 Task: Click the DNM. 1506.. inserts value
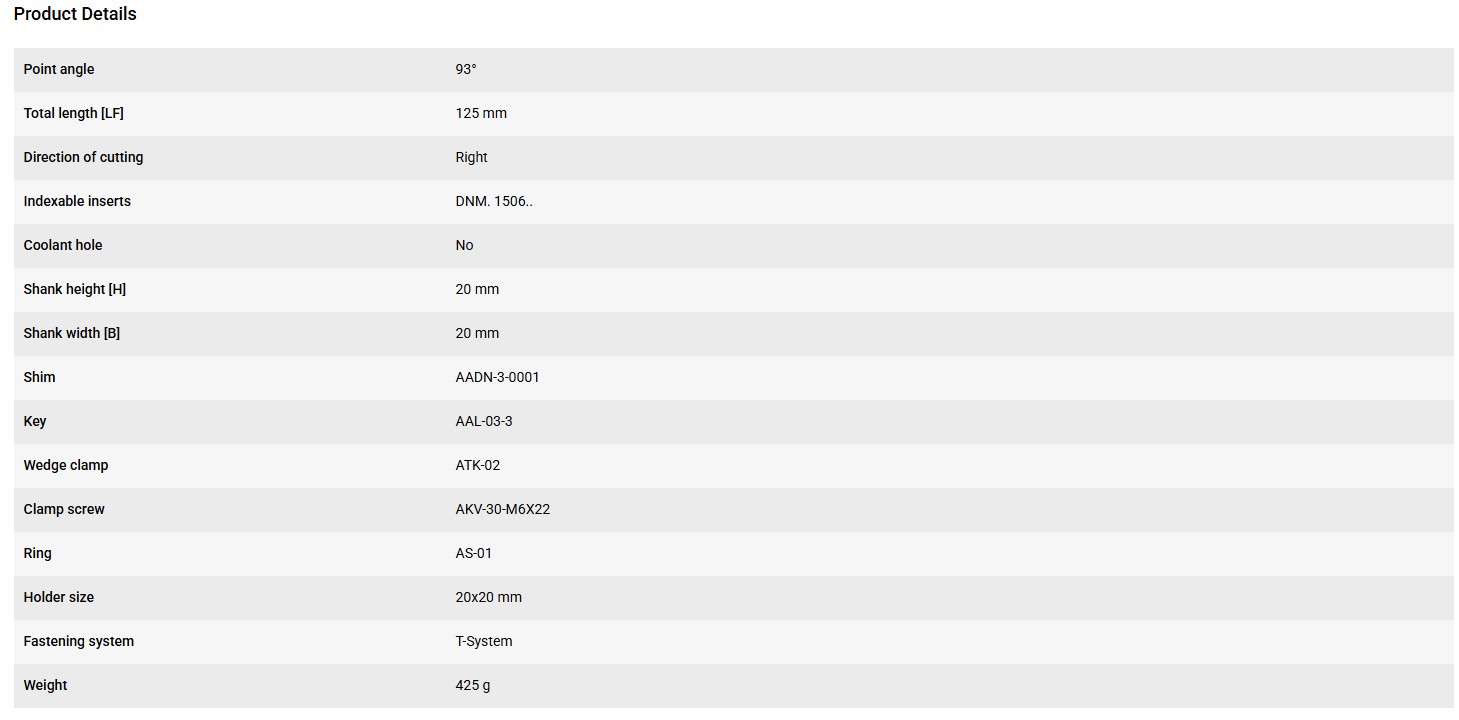[494, 201]
